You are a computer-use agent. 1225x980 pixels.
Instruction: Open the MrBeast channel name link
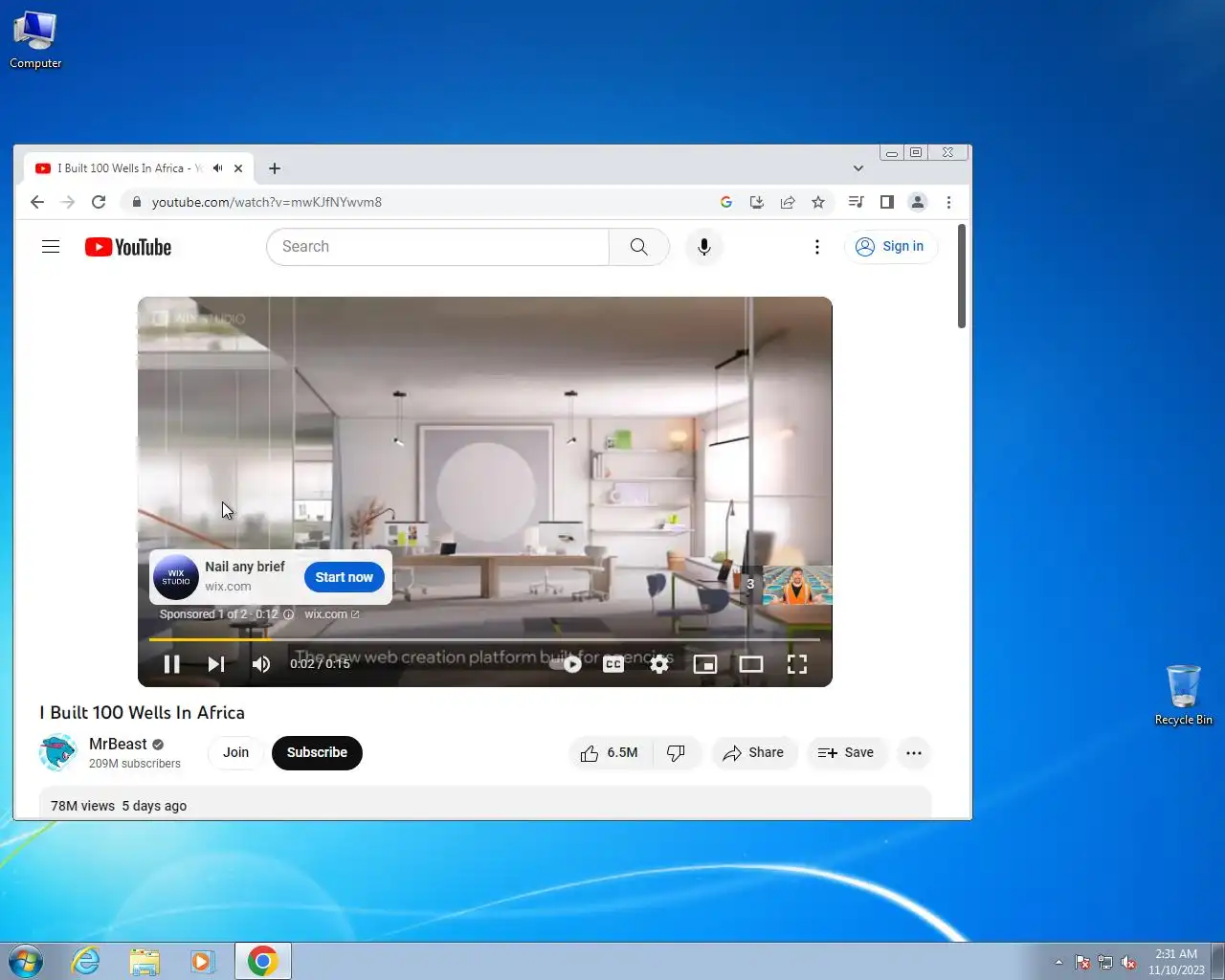(x=118, y=745)
